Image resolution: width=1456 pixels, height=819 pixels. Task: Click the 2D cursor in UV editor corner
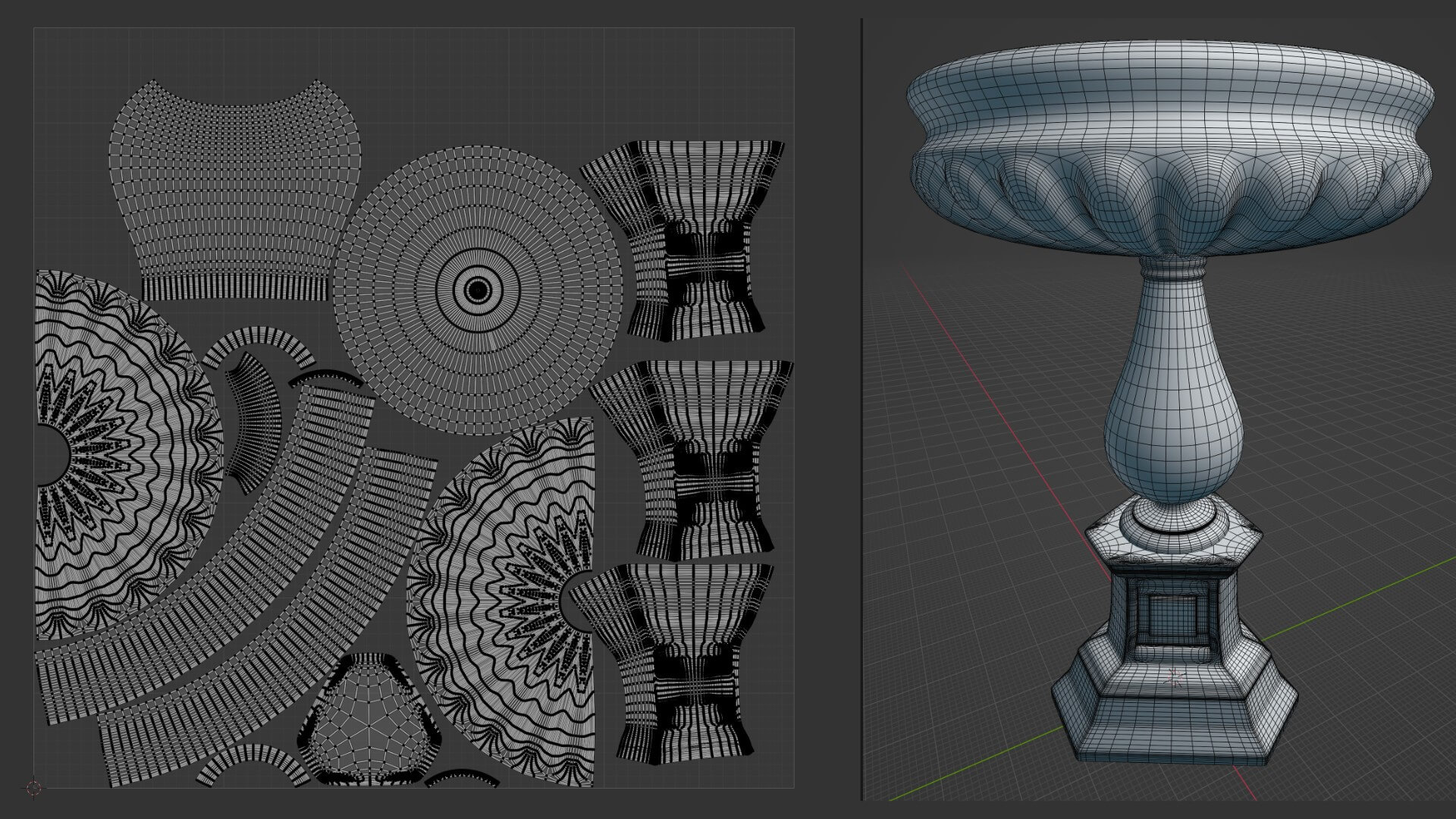pyautogui.click(x=33, y=788)
